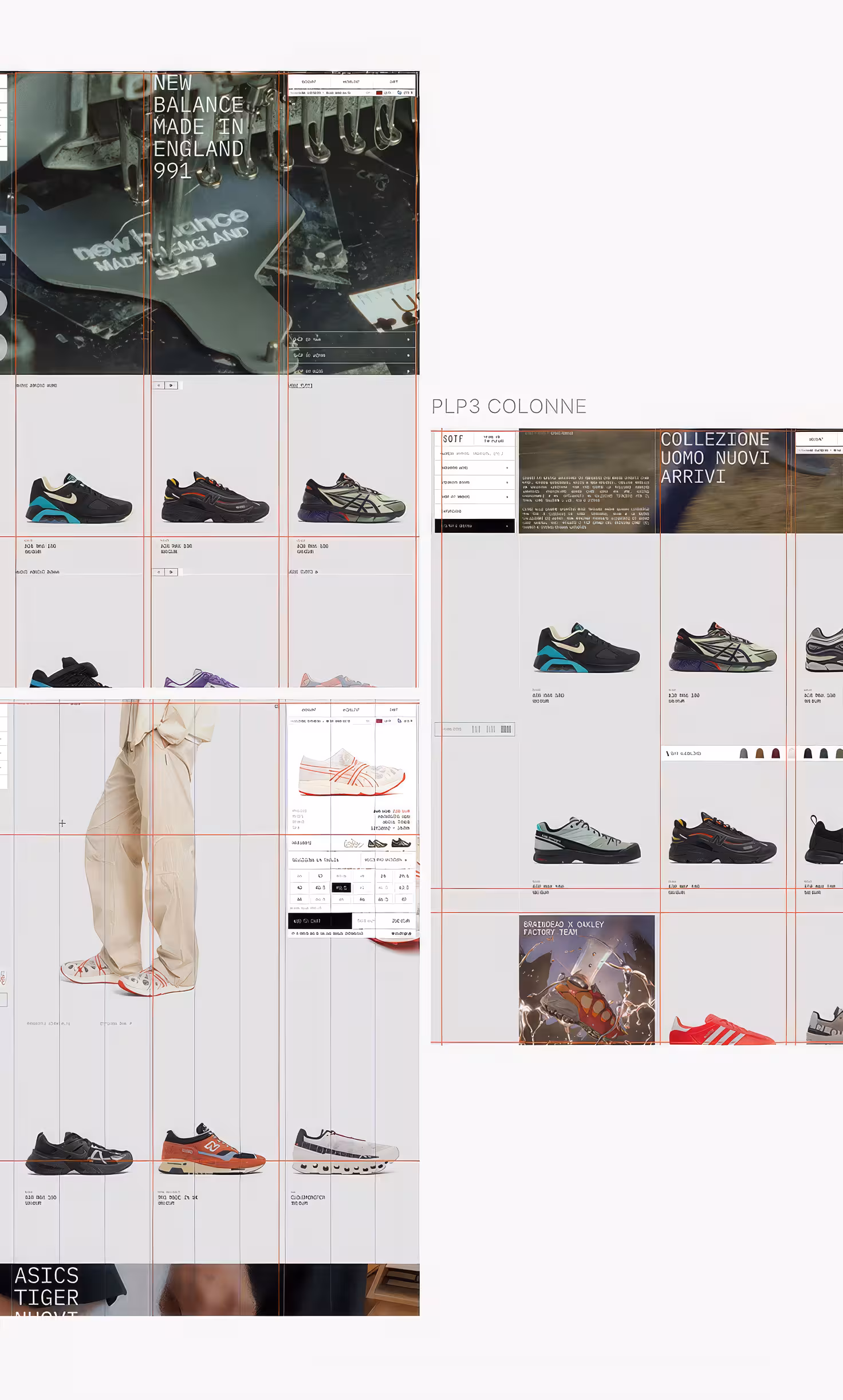Click the white and red Asics product image
This screenshot has height=1400, width=843.
352,771
